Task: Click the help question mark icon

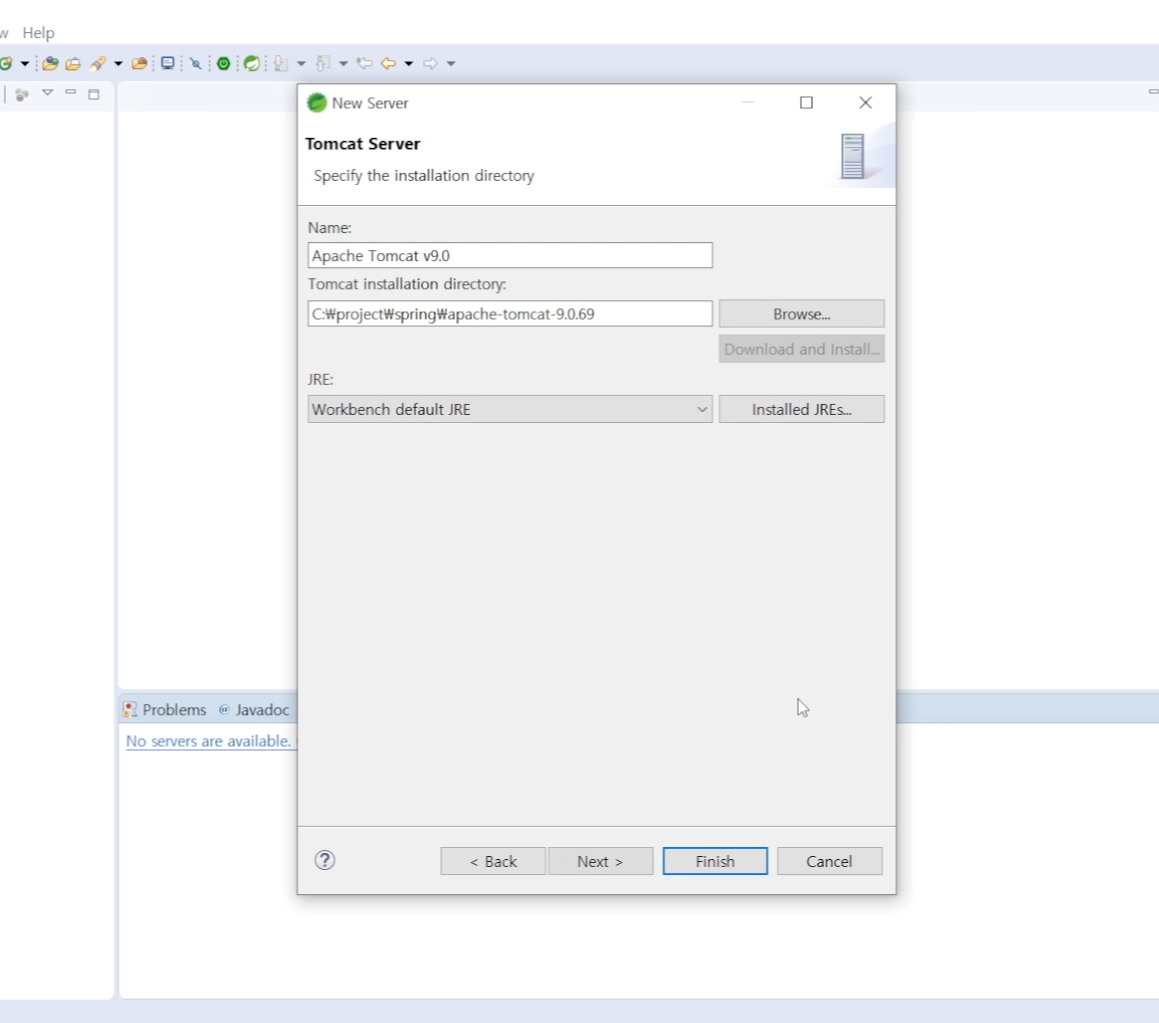Action: 325,860
